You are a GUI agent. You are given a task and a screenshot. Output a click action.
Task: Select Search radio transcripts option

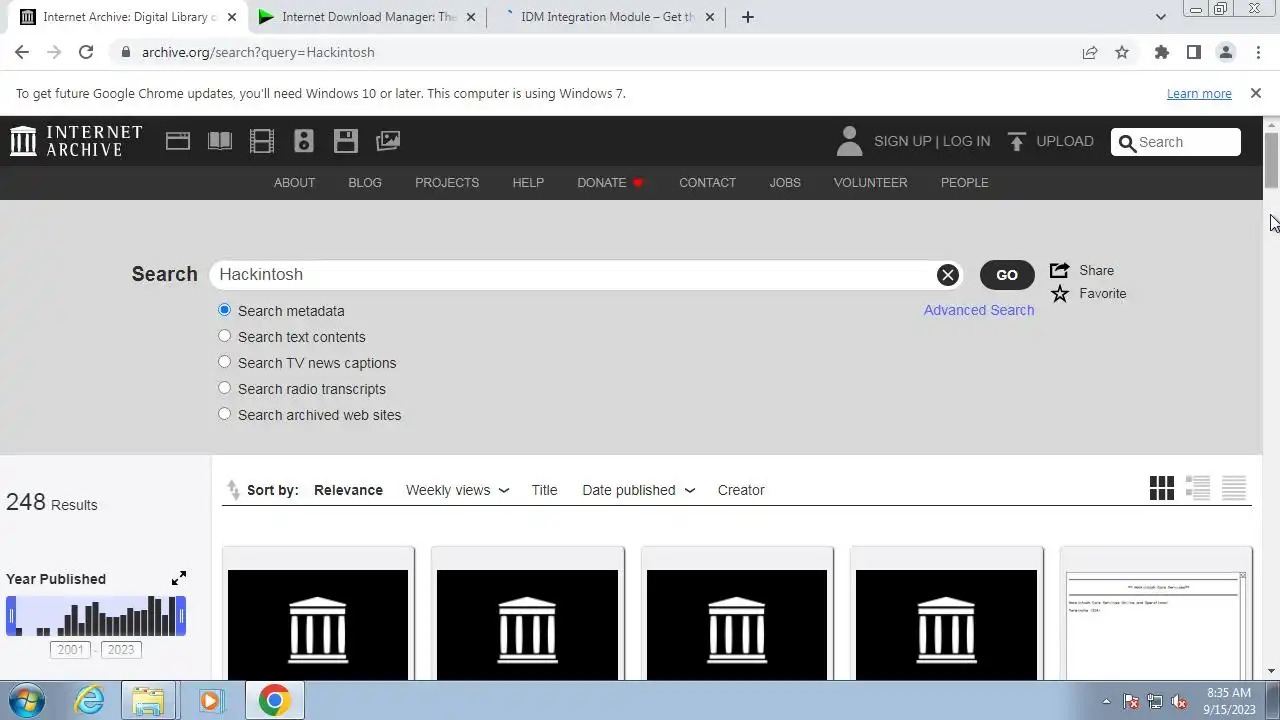pos(224,388)
